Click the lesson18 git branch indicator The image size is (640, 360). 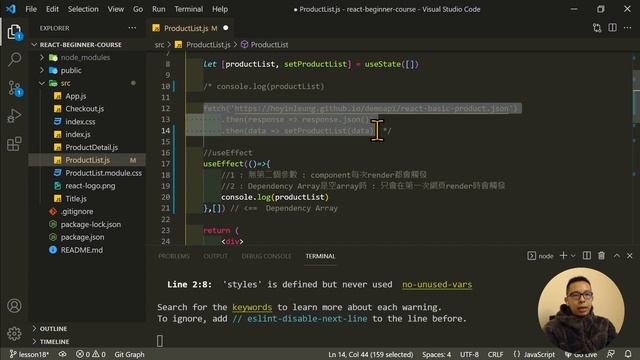(29, 354)
